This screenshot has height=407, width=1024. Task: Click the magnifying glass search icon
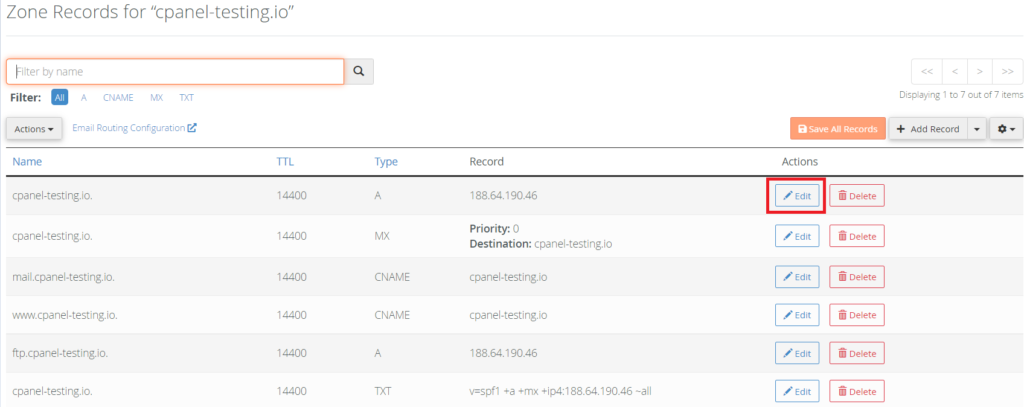coord(359,71)
